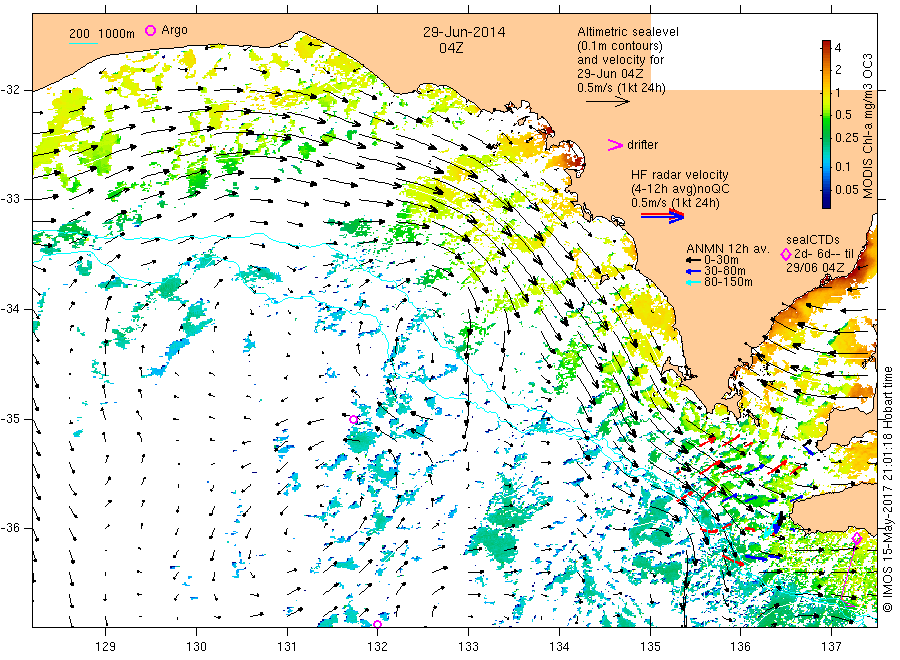Click the black 0-30m ANMN arrow symbol
The width and height of the screenshot is (900, 660).
tap(693, 261)
